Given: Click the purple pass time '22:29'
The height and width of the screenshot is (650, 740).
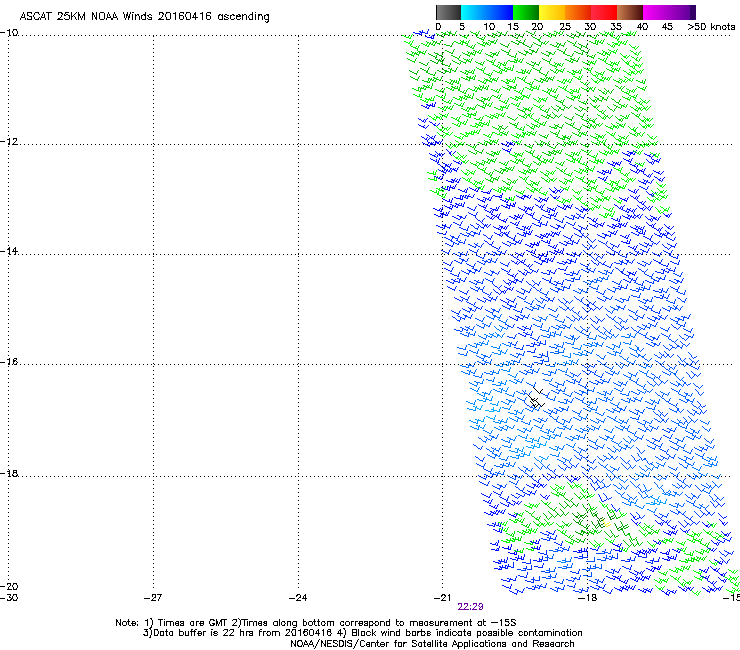Looking at the screenshot, I should 470,607.
